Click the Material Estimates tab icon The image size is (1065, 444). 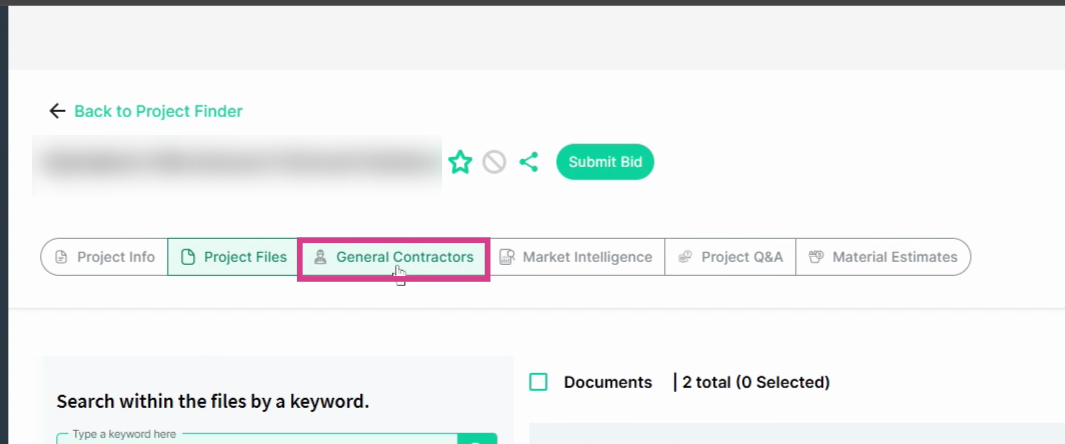click(x=816, y=257)
